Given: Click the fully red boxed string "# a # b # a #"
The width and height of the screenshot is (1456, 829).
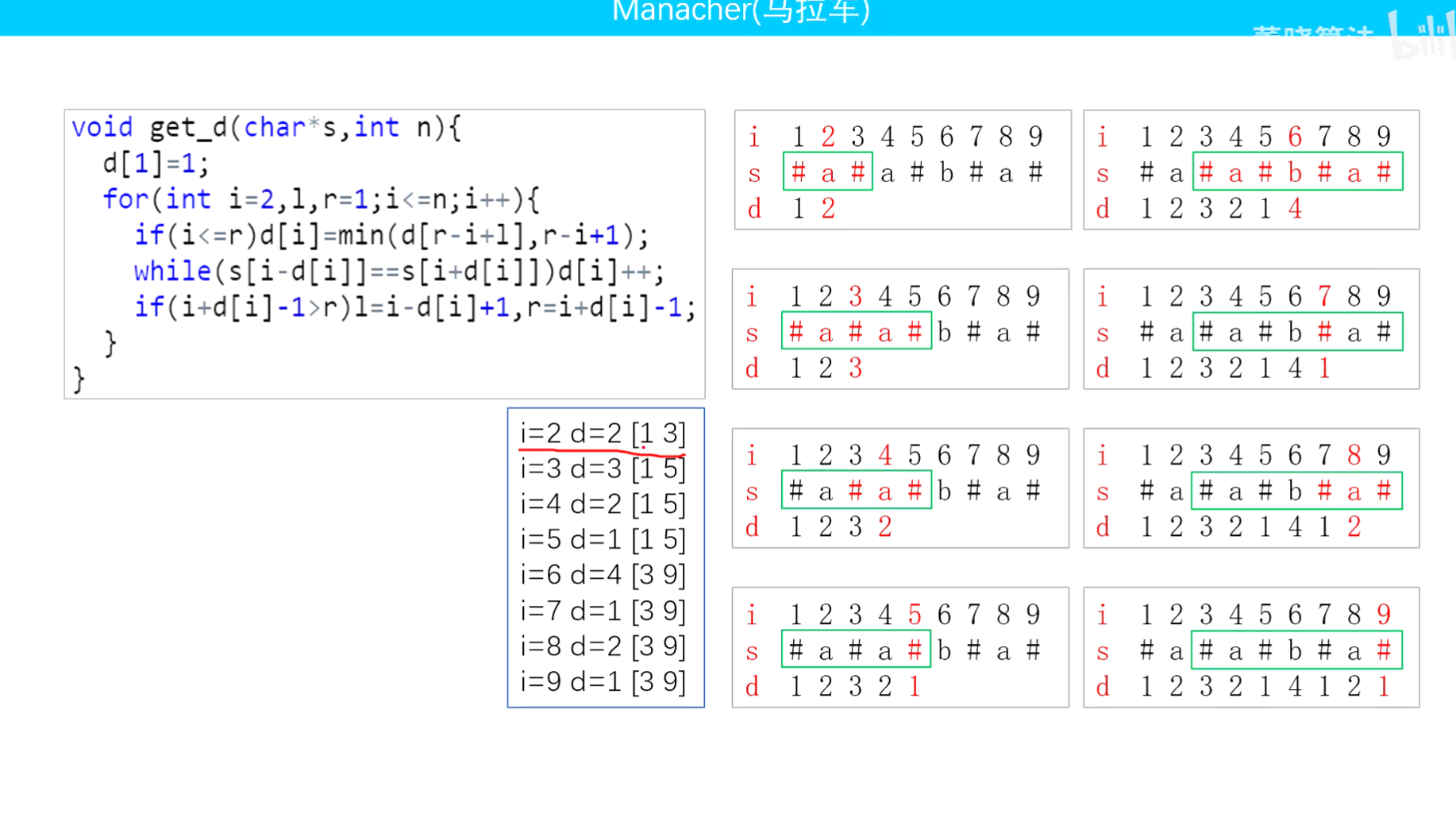Looking at the screenshot, I should pos(1297,172).
